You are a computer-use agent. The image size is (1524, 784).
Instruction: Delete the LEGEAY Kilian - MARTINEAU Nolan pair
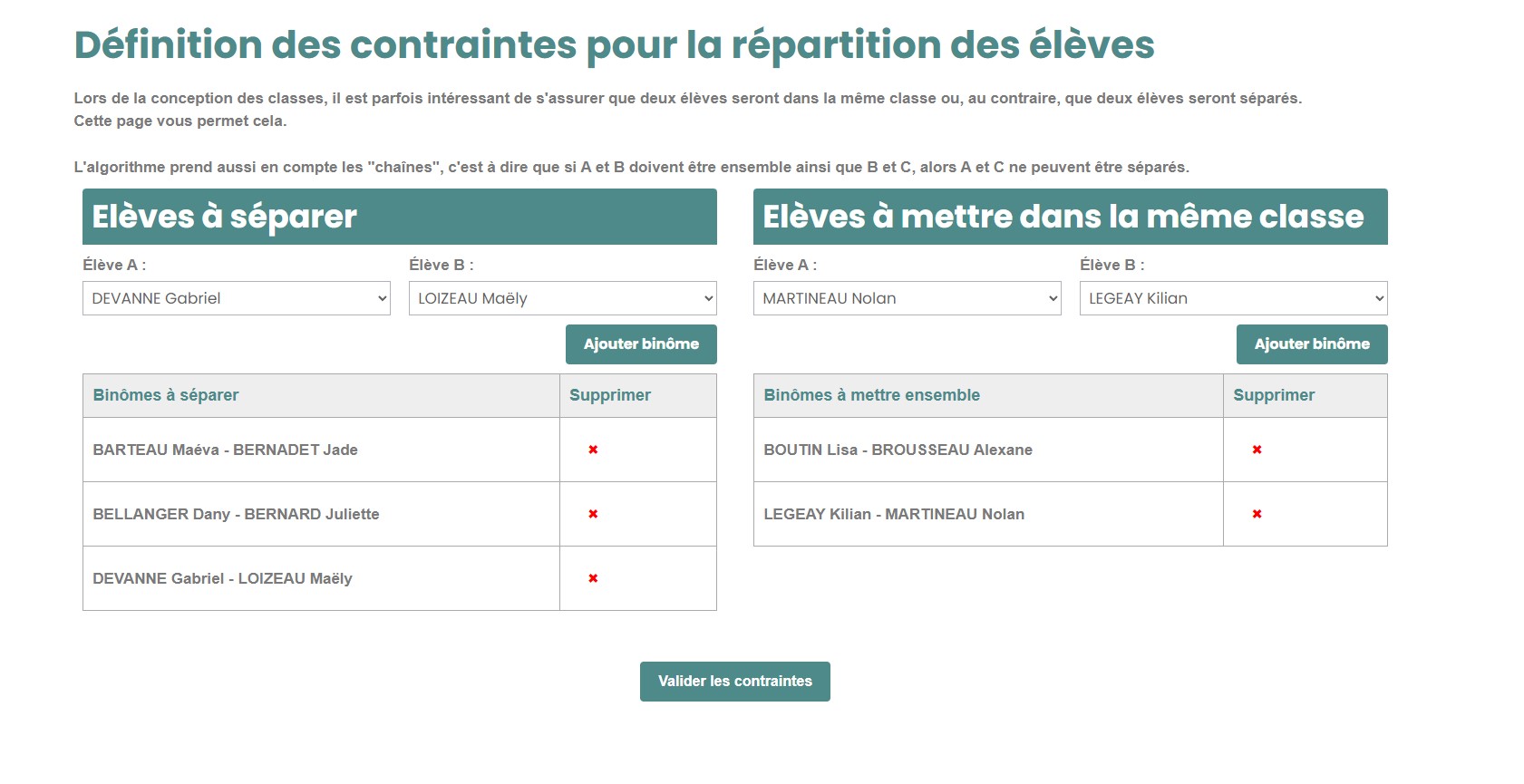click(x=1257, y=514)
